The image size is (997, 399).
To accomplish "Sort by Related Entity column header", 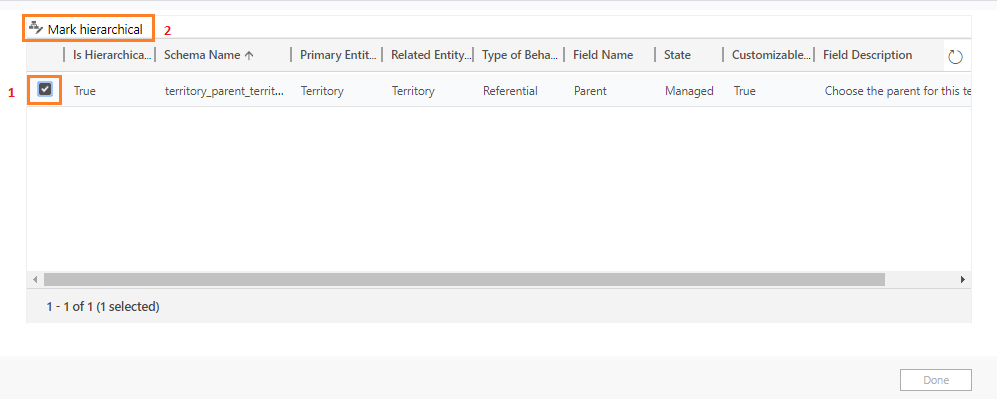I will point(431,55).
